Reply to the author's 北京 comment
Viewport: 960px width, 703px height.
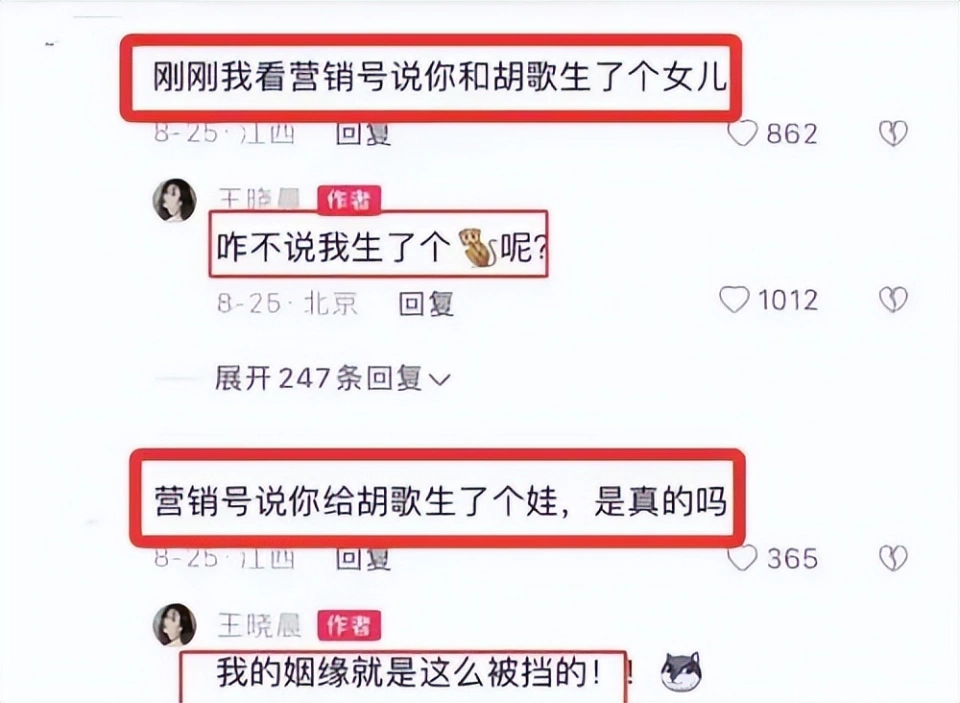426,303
